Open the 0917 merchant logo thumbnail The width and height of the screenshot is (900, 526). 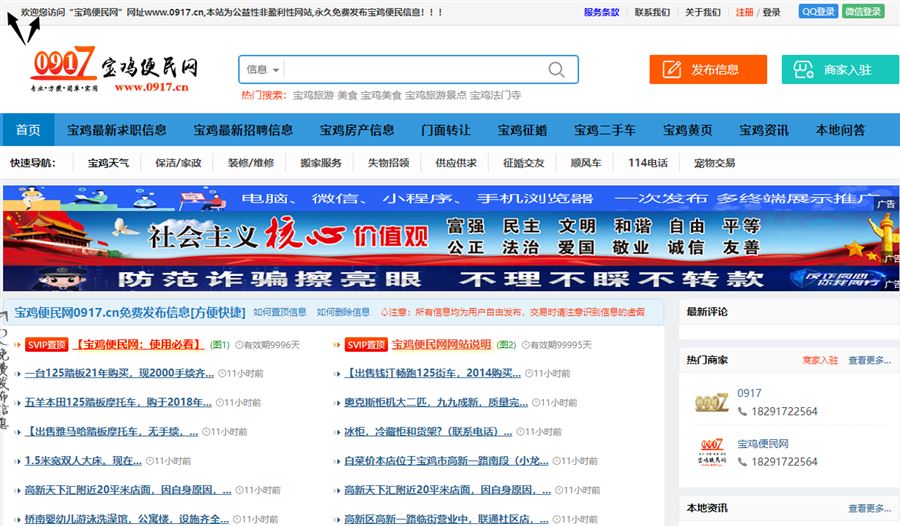click(711, 403)
